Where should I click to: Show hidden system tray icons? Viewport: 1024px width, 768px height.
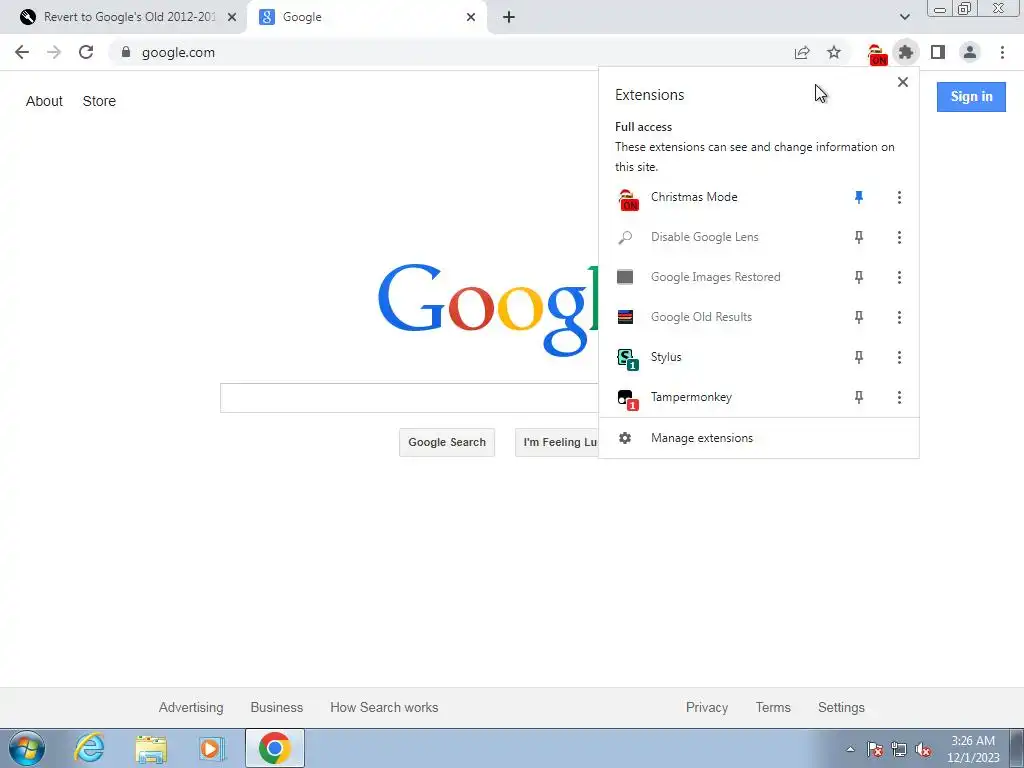(x=850, y=749)
